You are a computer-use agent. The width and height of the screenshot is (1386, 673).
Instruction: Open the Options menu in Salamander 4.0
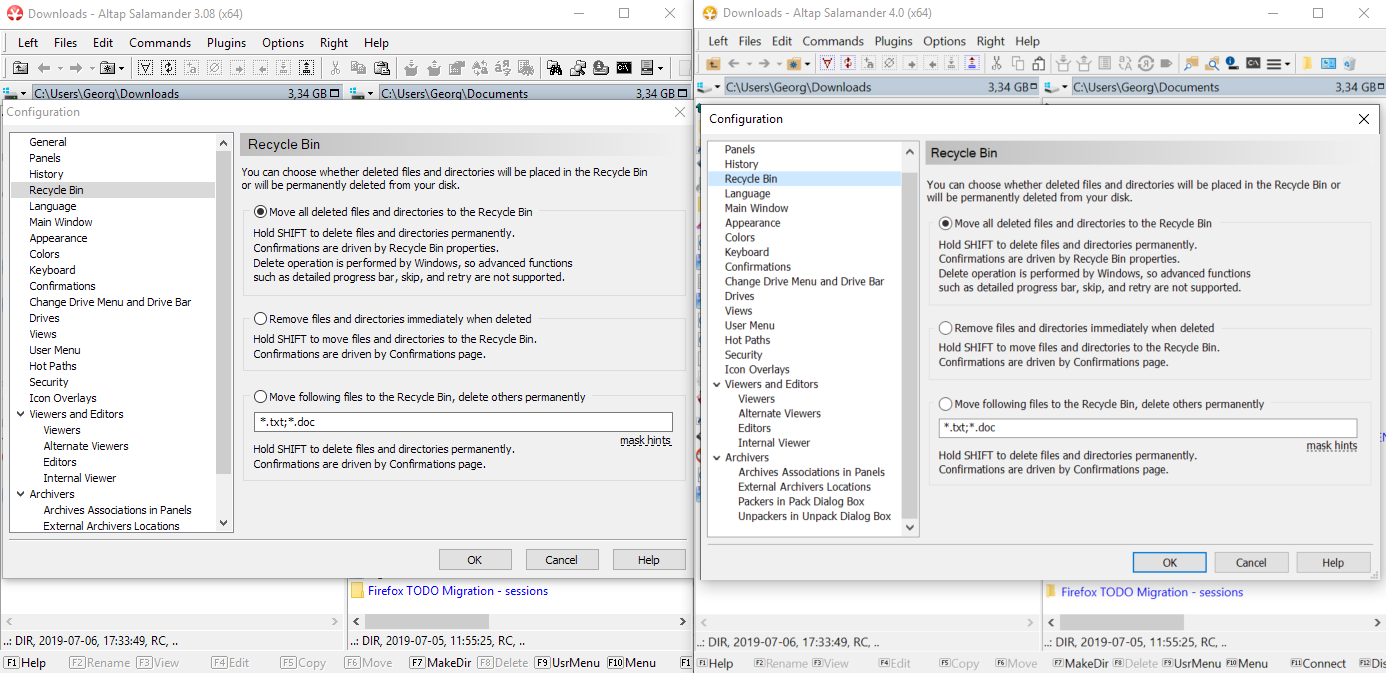tap(946, 41)
